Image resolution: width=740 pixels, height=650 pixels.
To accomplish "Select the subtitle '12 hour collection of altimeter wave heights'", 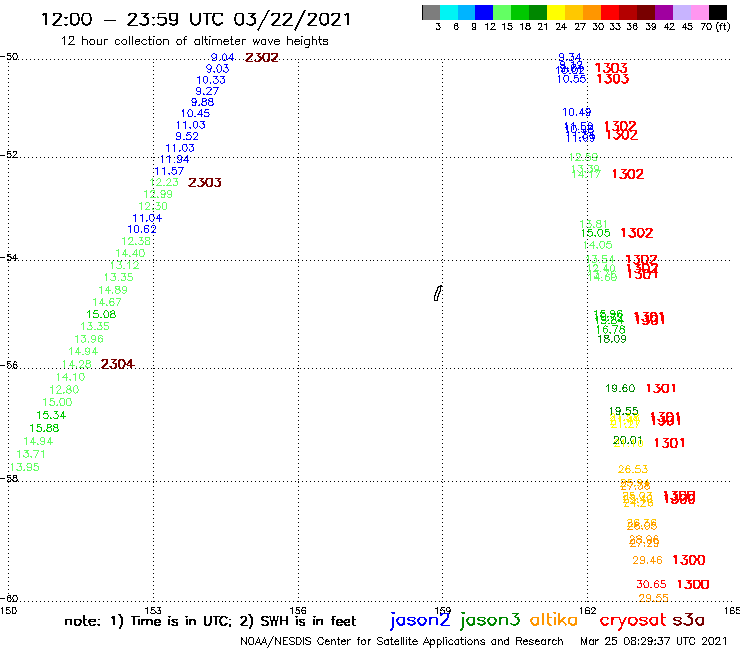I will pyautogui.click(x=194, y=41).
